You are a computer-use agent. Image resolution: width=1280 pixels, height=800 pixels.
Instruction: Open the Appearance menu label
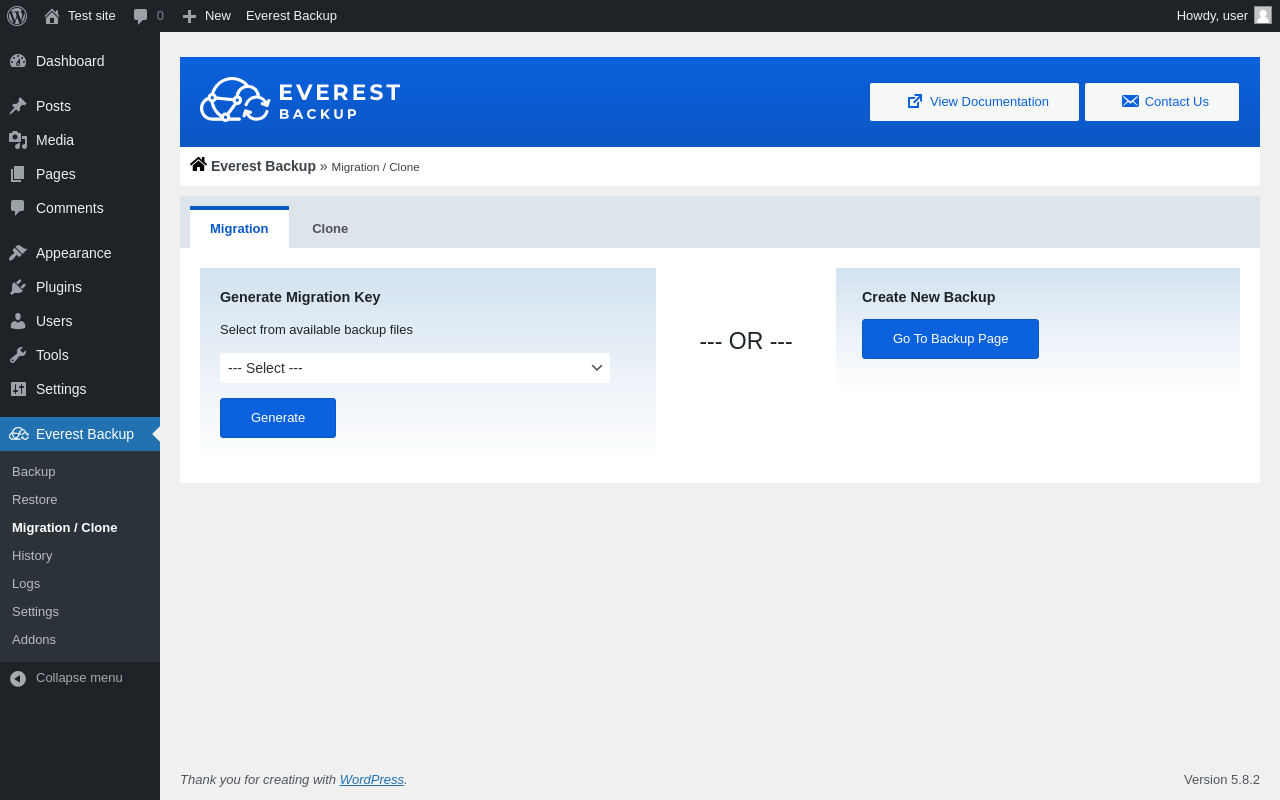pyautogui.click(x=74, y=253)
